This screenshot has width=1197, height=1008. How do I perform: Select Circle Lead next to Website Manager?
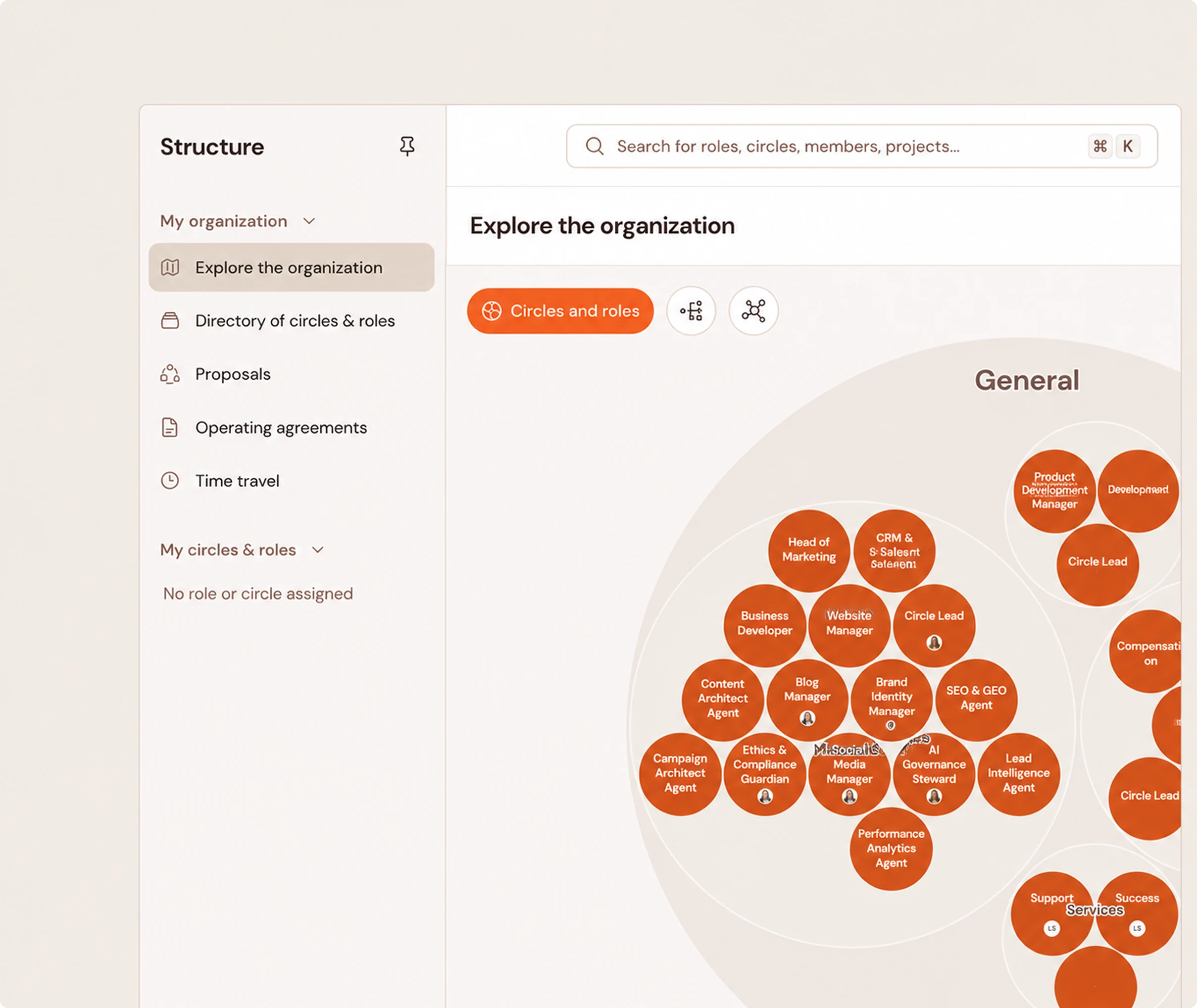[x=934, y=625]
